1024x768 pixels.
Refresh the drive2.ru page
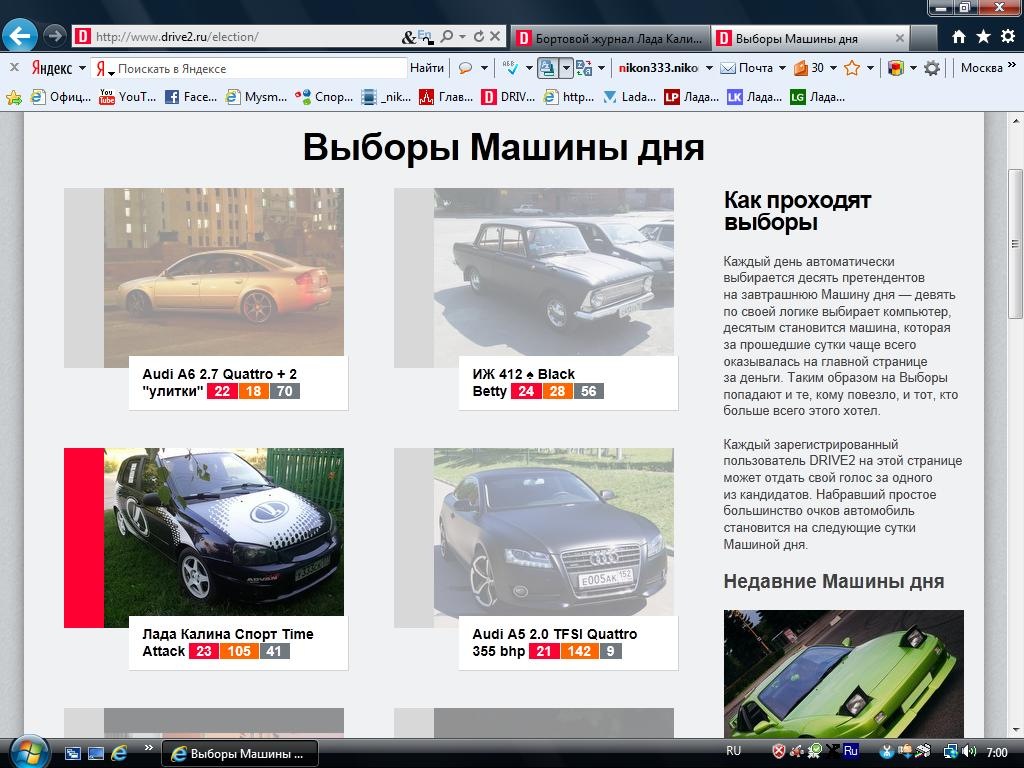(479, 37)
